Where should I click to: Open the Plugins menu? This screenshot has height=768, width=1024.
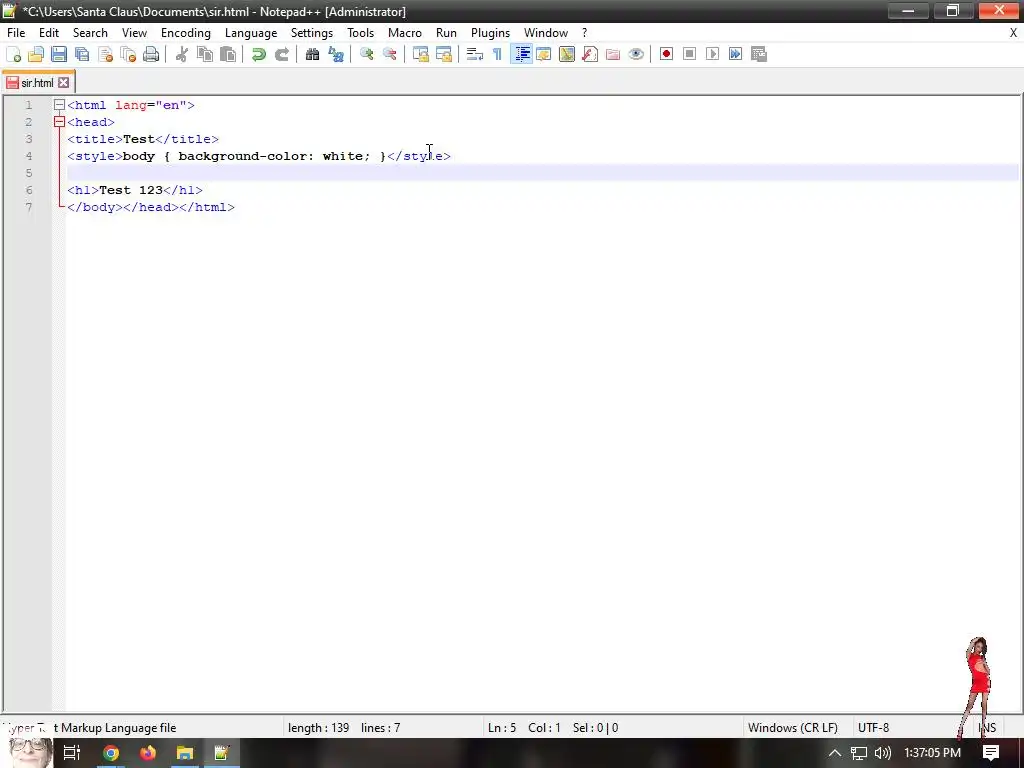(x=490, y=33)
